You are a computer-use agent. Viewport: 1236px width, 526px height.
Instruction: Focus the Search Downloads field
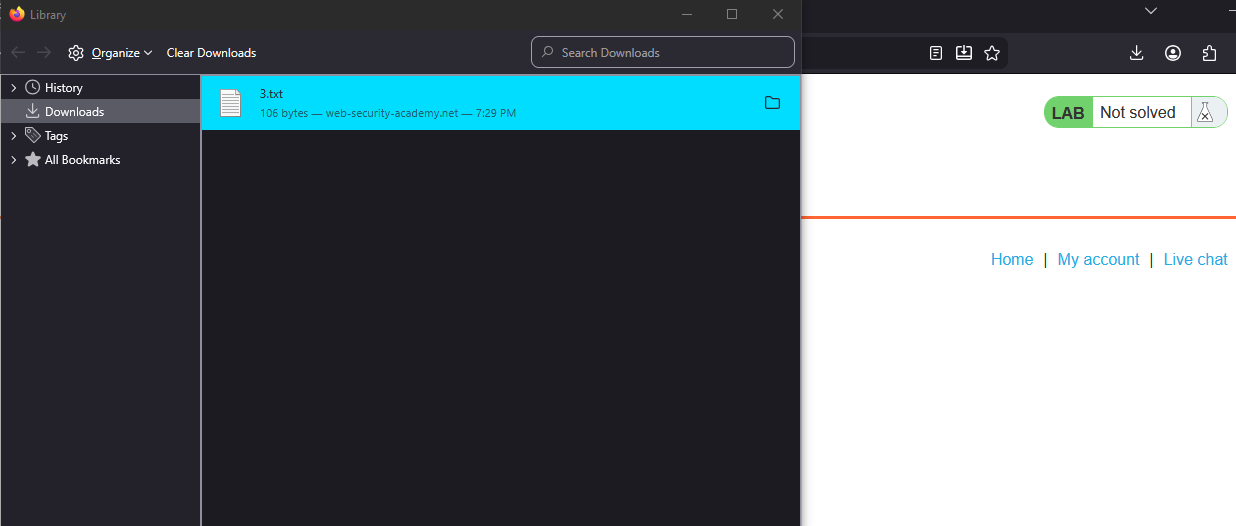(663, 52)
